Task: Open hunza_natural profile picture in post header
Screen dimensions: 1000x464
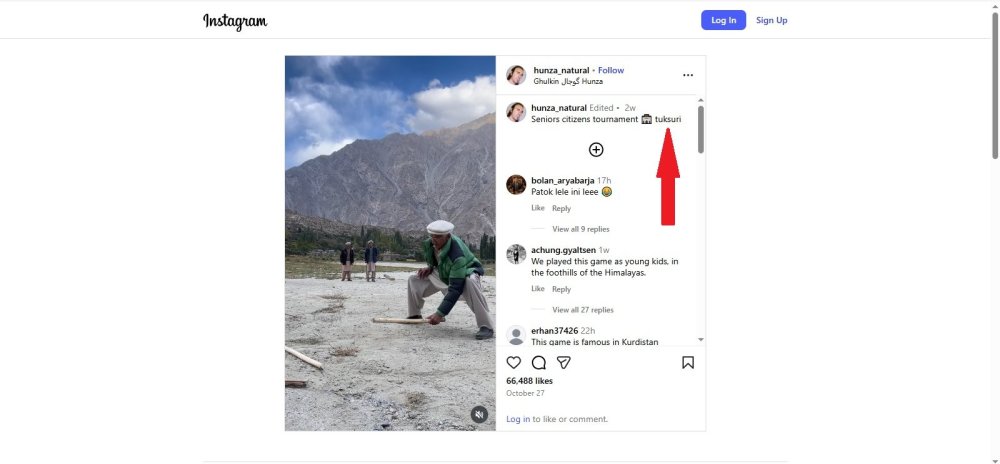Action: coord(516,75)
